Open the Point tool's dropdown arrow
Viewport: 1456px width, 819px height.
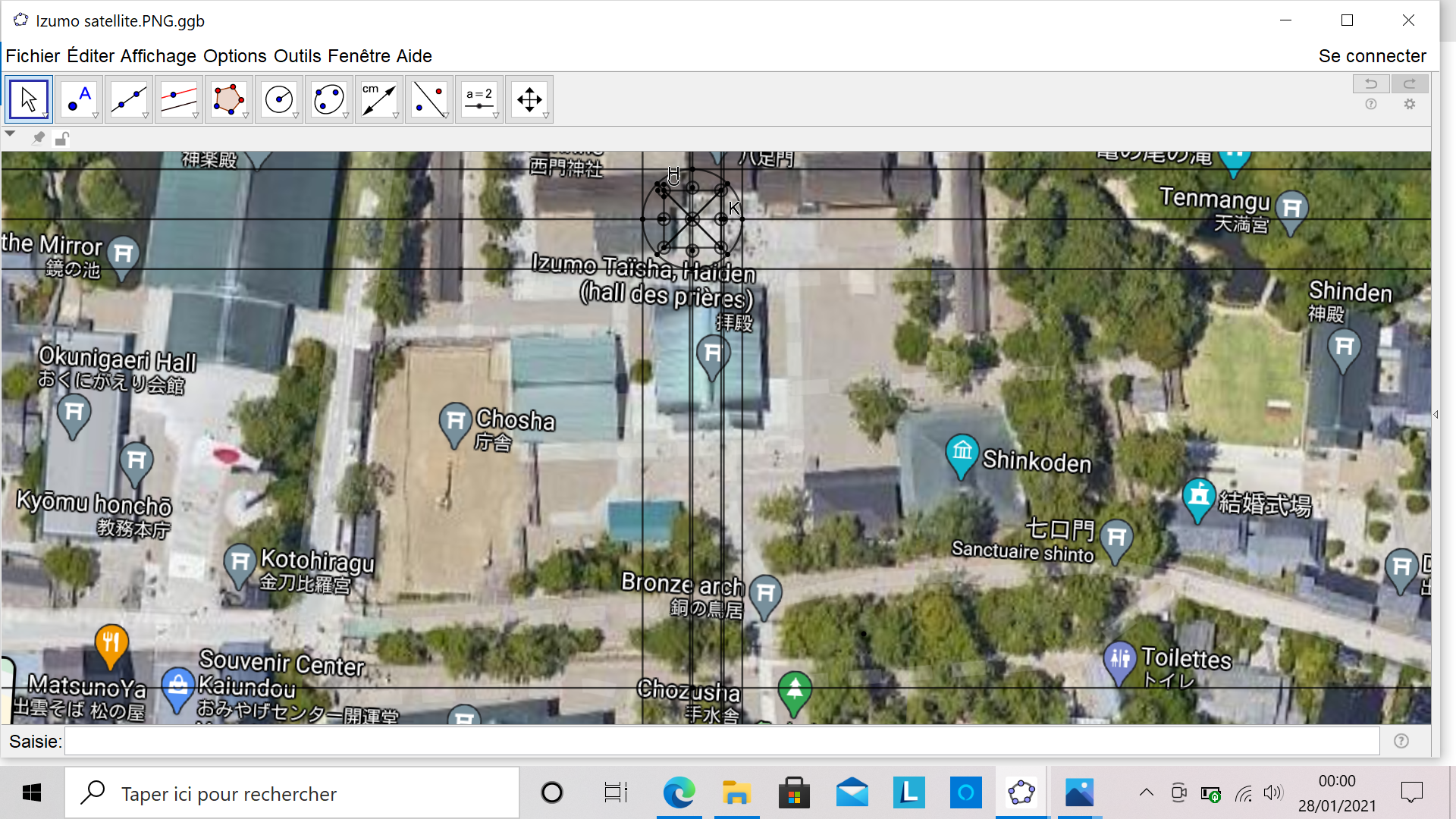point(96,116)
